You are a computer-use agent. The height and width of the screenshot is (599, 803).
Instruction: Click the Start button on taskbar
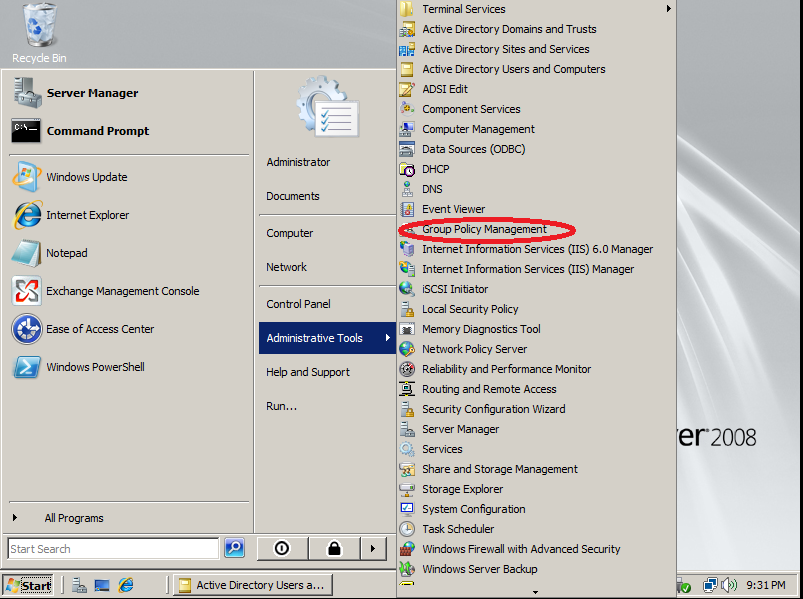[x=28, y=585]
